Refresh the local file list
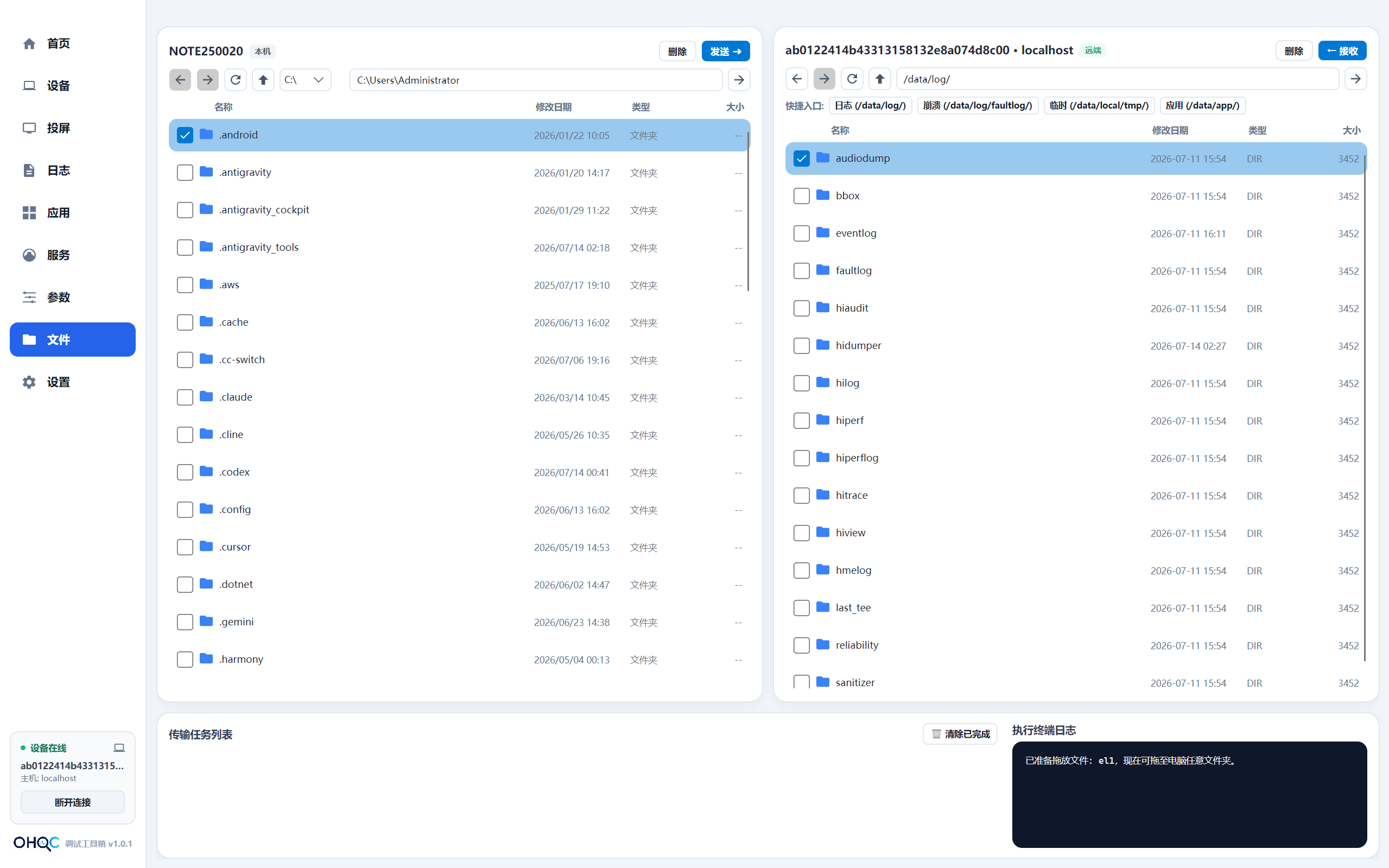The width and height of the screenshot is (1389, 868). click(x=236, y=80)
